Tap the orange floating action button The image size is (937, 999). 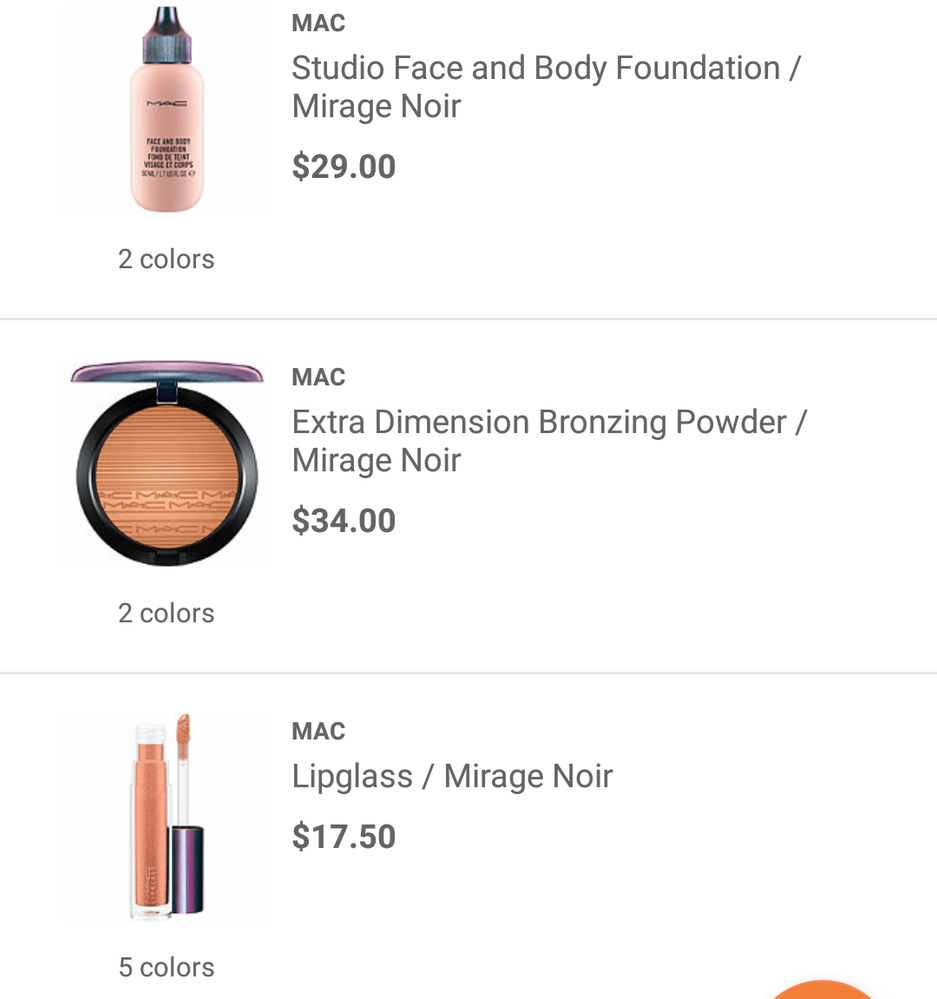[x=822, y=990]
